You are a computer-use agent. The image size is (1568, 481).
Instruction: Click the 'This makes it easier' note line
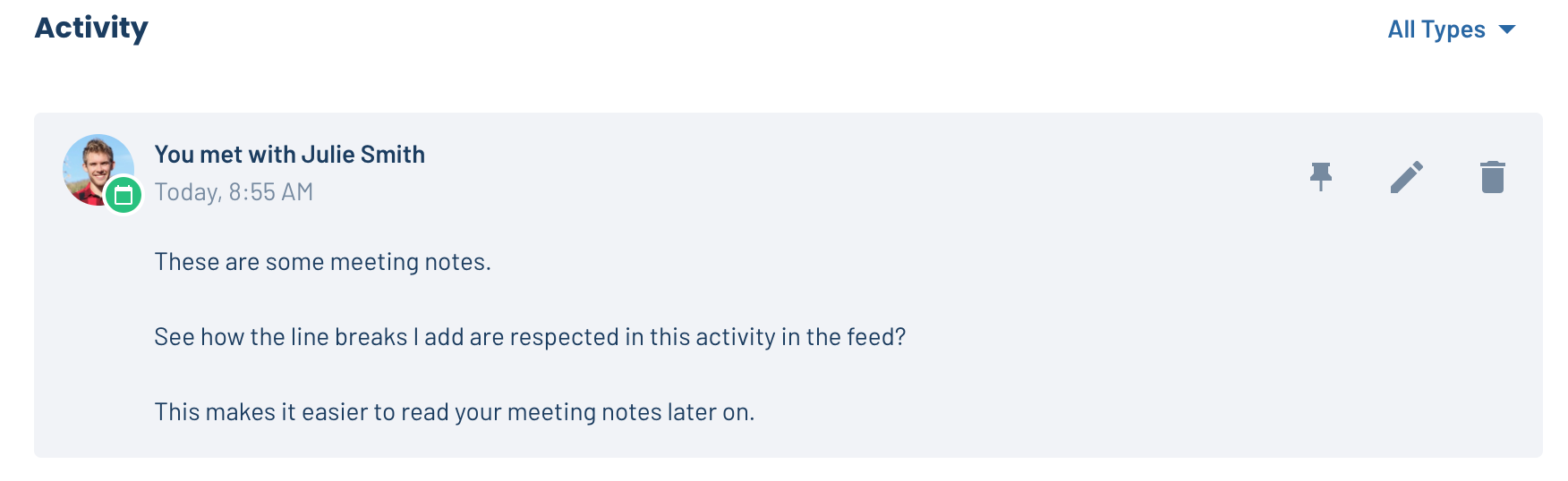coord(455,412)
